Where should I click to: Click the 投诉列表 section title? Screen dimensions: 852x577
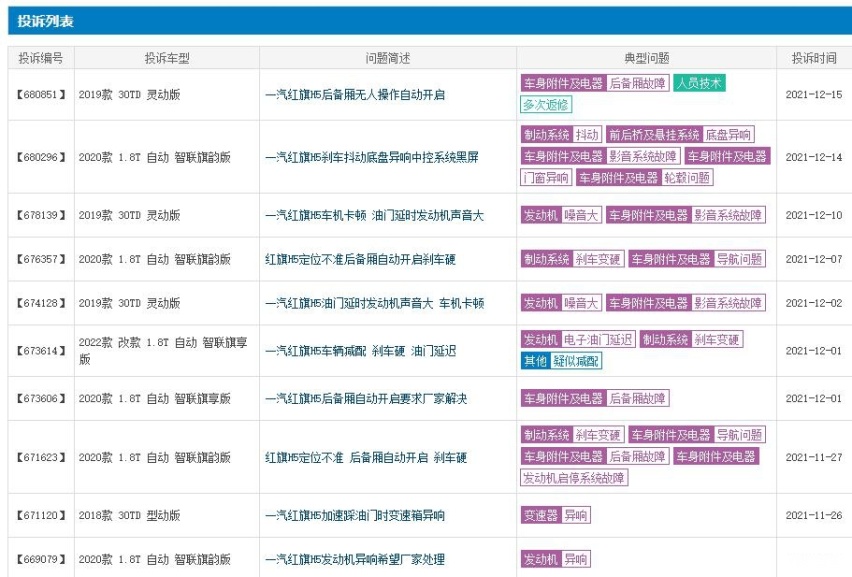pyautogui.click(x=45, y=21)
